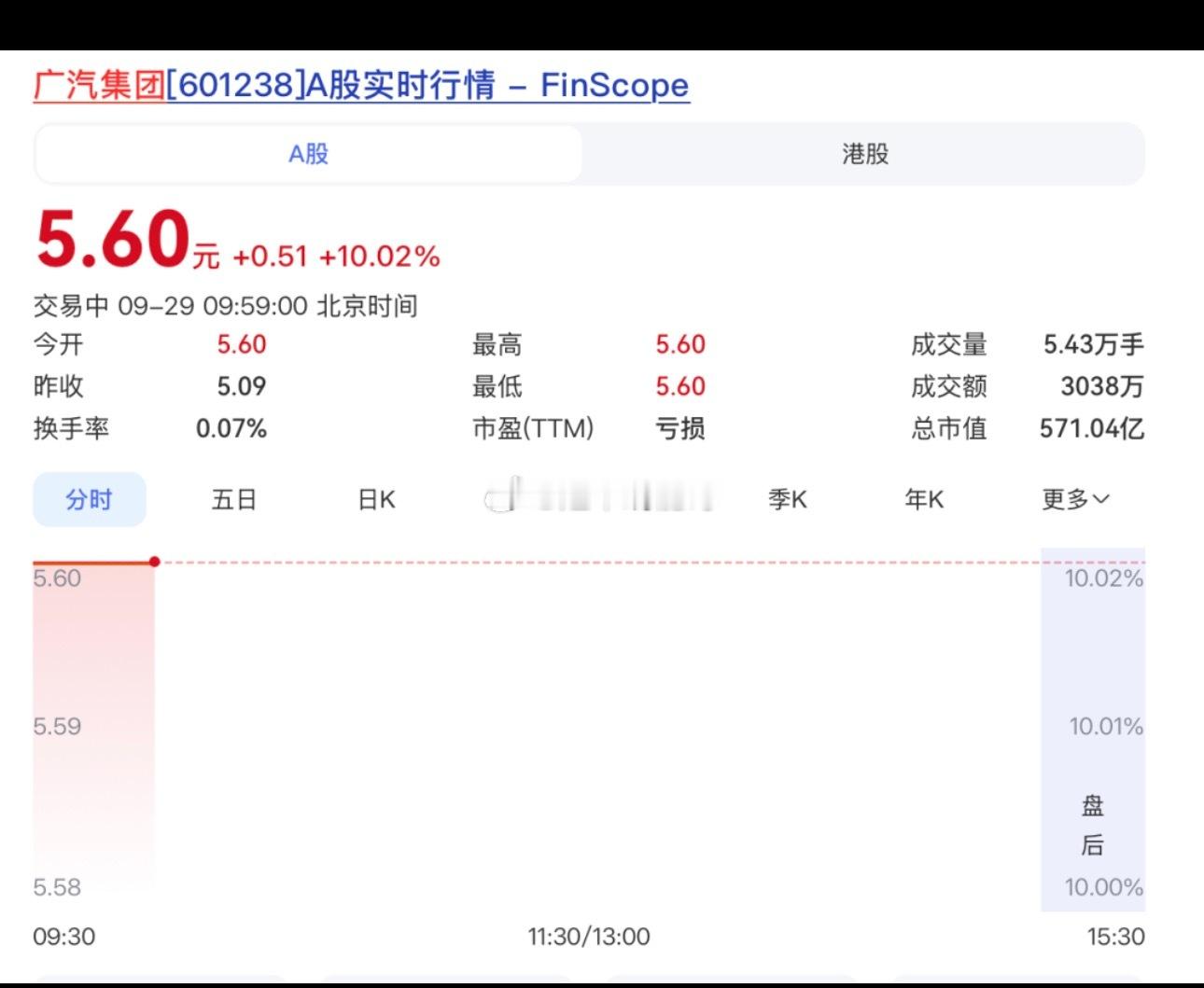Click the +10.02% percent change value
Image resolution: width=1204 pixels, height=988 pixels.
point(380,257)
